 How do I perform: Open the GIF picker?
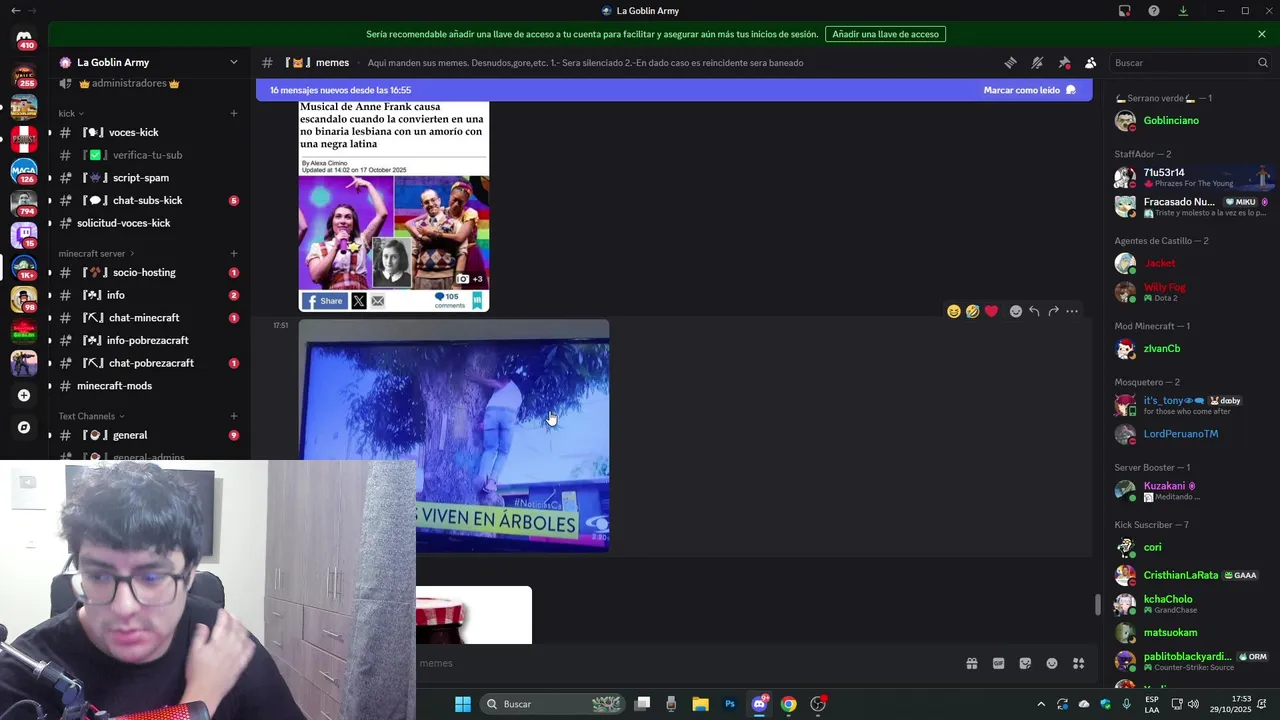pos(998,663)
